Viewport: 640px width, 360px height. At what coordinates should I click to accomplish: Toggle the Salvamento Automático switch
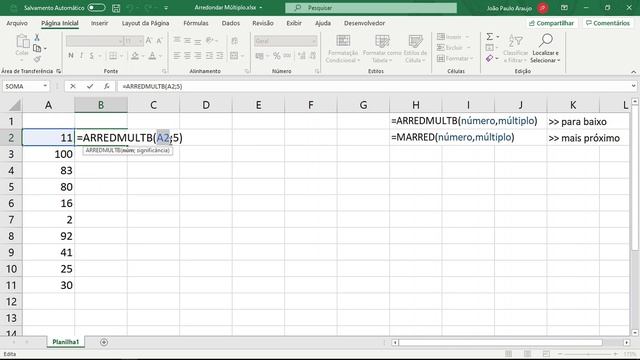click(96, 8)
